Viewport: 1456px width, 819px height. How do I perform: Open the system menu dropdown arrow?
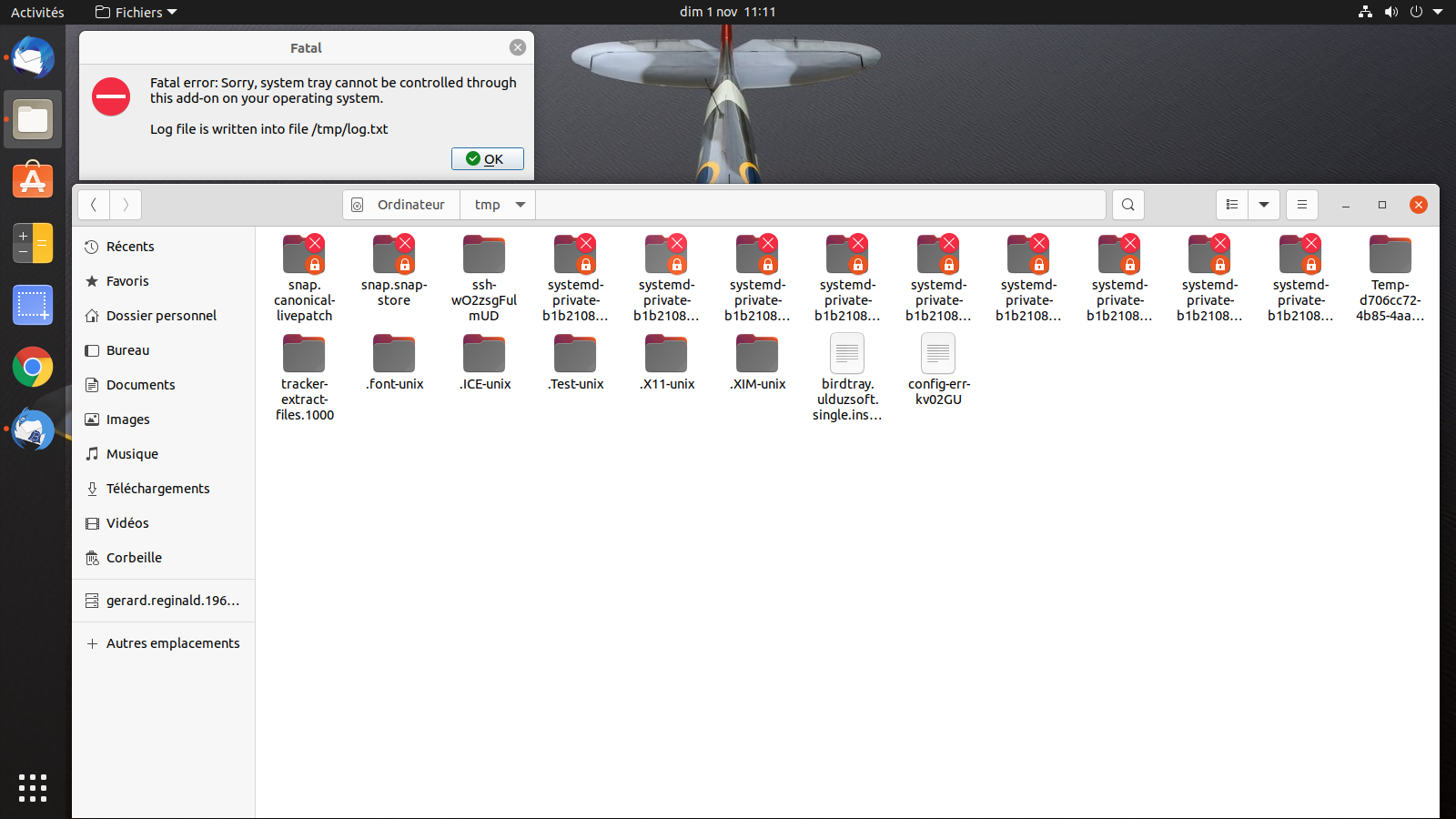1438,12
